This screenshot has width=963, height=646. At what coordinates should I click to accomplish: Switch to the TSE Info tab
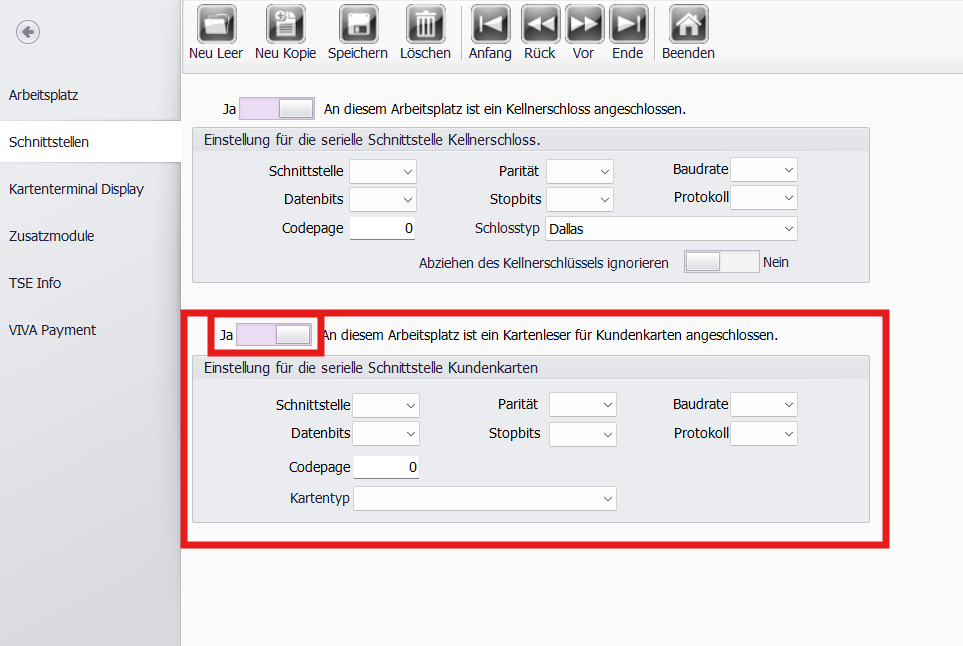tap(35, 283)
